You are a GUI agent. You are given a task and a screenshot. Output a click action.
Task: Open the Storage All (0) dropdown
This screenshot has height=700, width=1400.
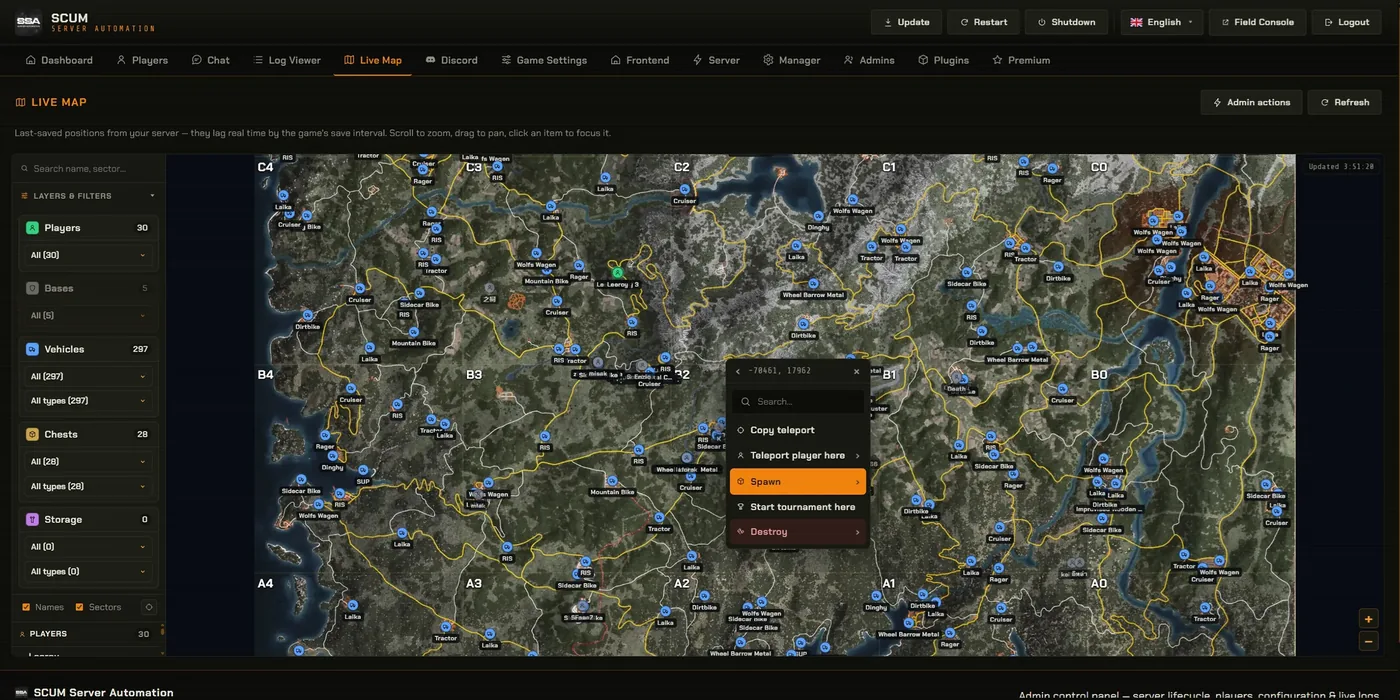(x=88, y=547)
